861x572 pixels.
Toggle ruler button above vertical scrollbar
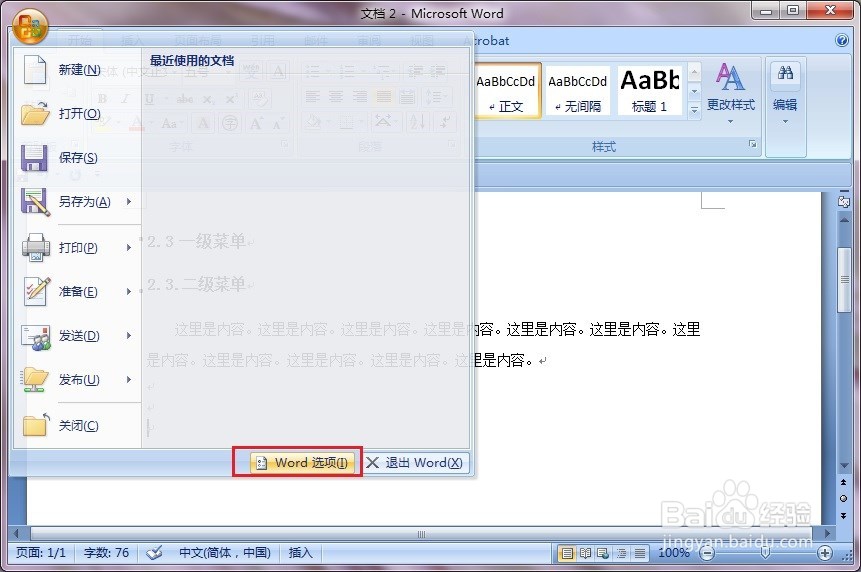[x=844, y=200]
